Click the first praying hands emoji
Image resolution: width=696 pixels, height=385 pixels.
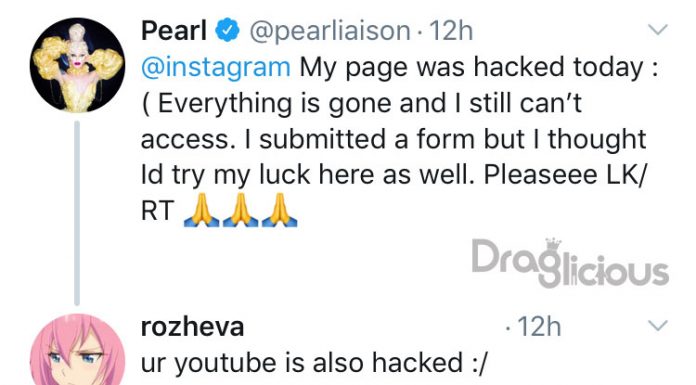pyautogui.click(x=202, y=210)
